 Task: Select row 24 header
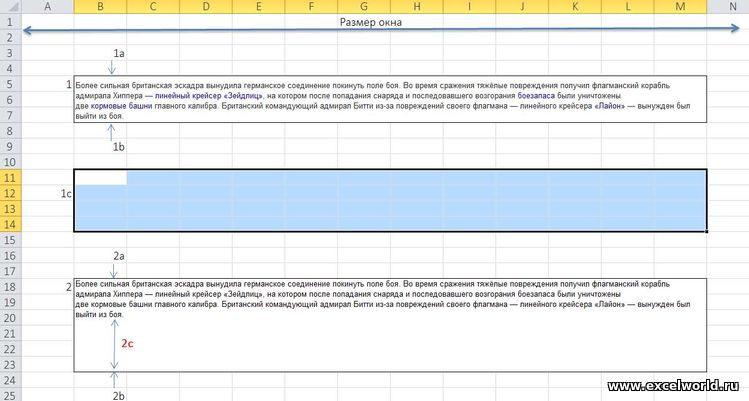pos(11,380)
